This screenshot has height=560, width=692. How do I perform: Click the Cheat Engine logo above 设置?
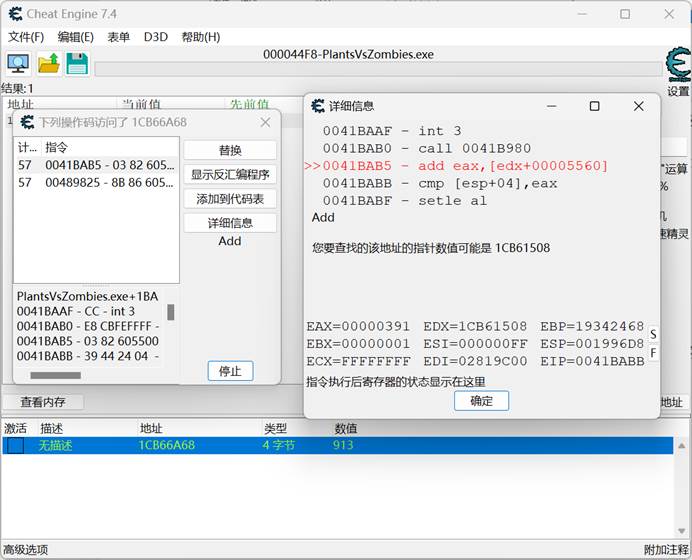678,65
